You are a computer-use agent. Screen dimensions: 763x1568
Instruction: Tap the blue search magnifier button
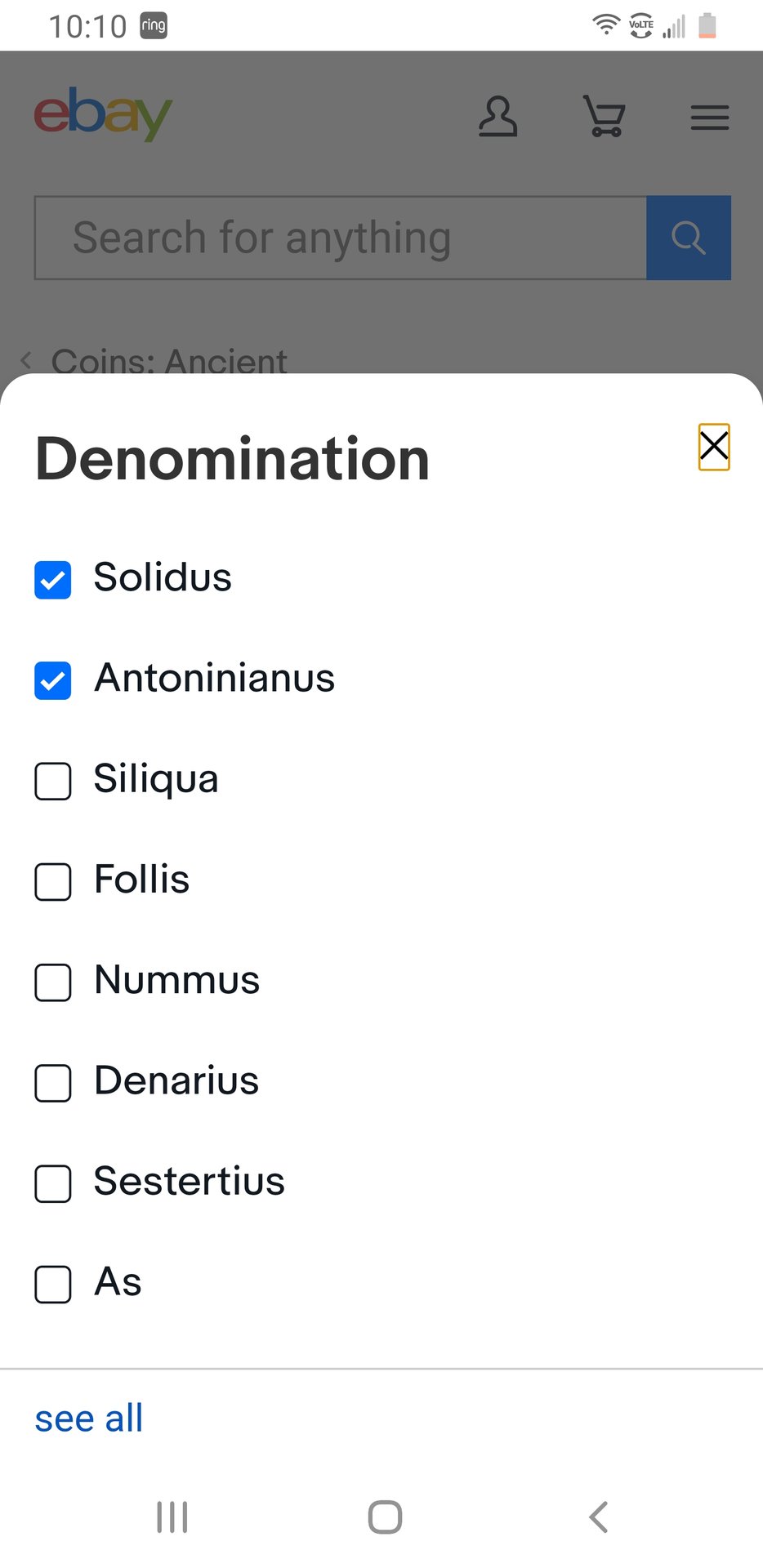[688, 238]
